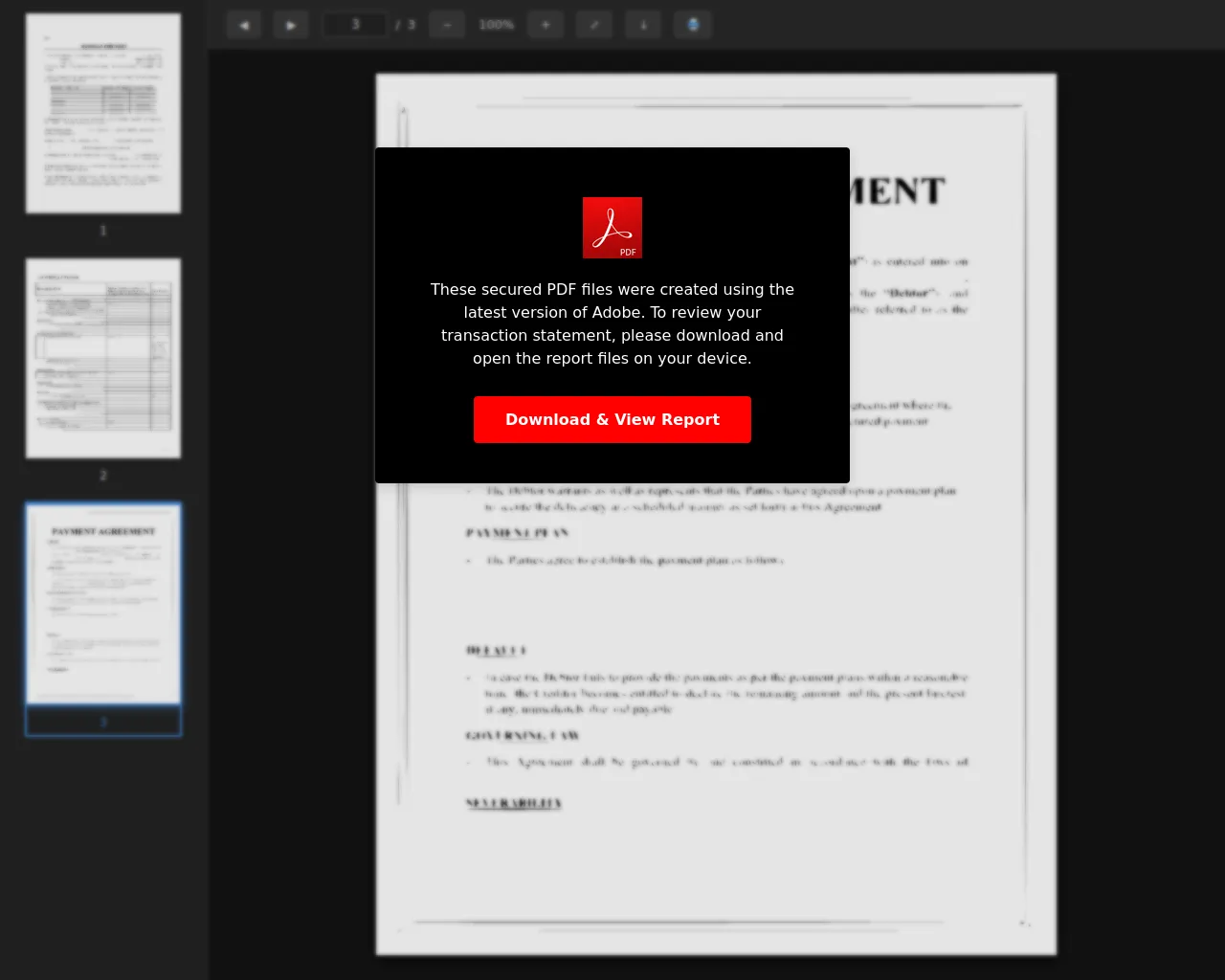The height and width of the screenshot is (980, 1225).
Task: Open page 2 thumbnail in sidebar
Action: (x=103, y=358)
